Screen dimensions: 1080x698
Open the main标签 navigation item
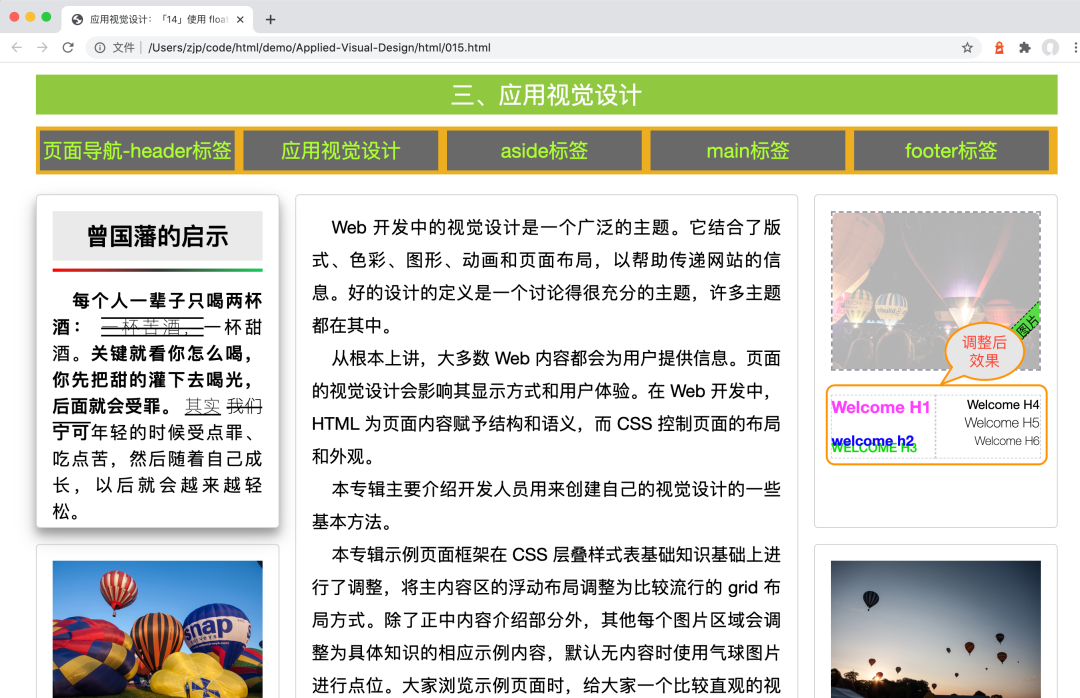(x=747, y=150)
